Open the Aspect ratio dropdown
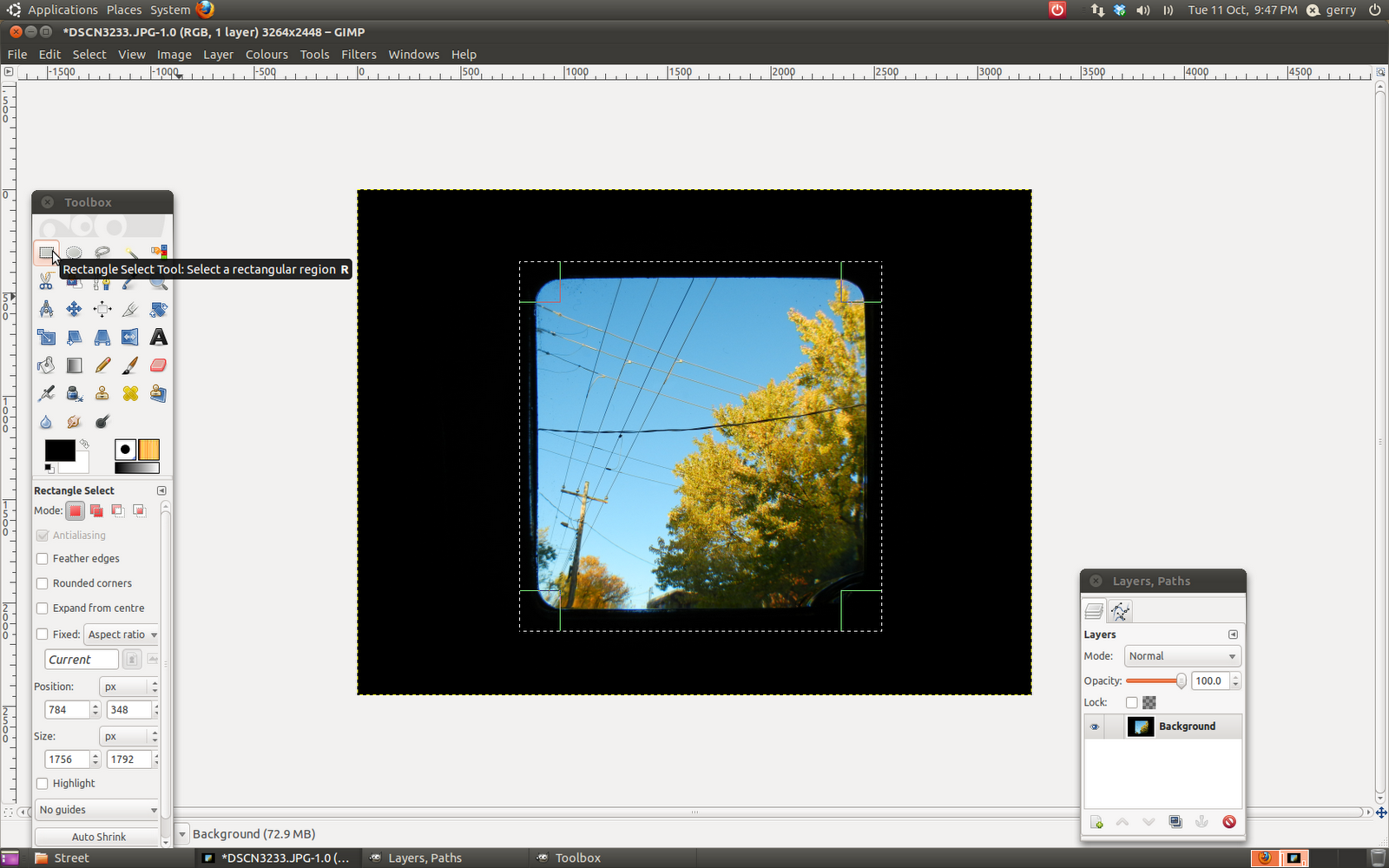1389x868 pixels. pos(121,635)
